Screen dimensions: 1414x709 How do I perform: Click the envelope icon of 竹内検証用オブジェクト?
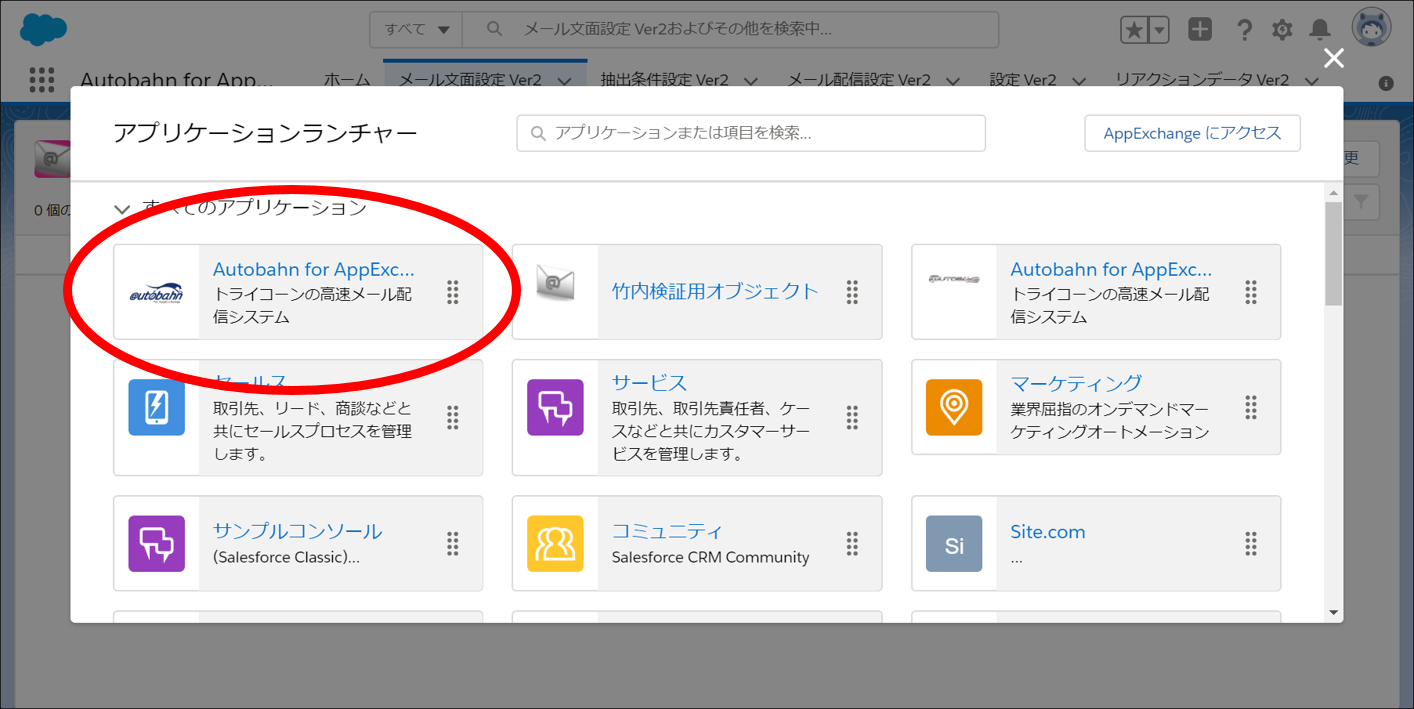tap(555, 284)
